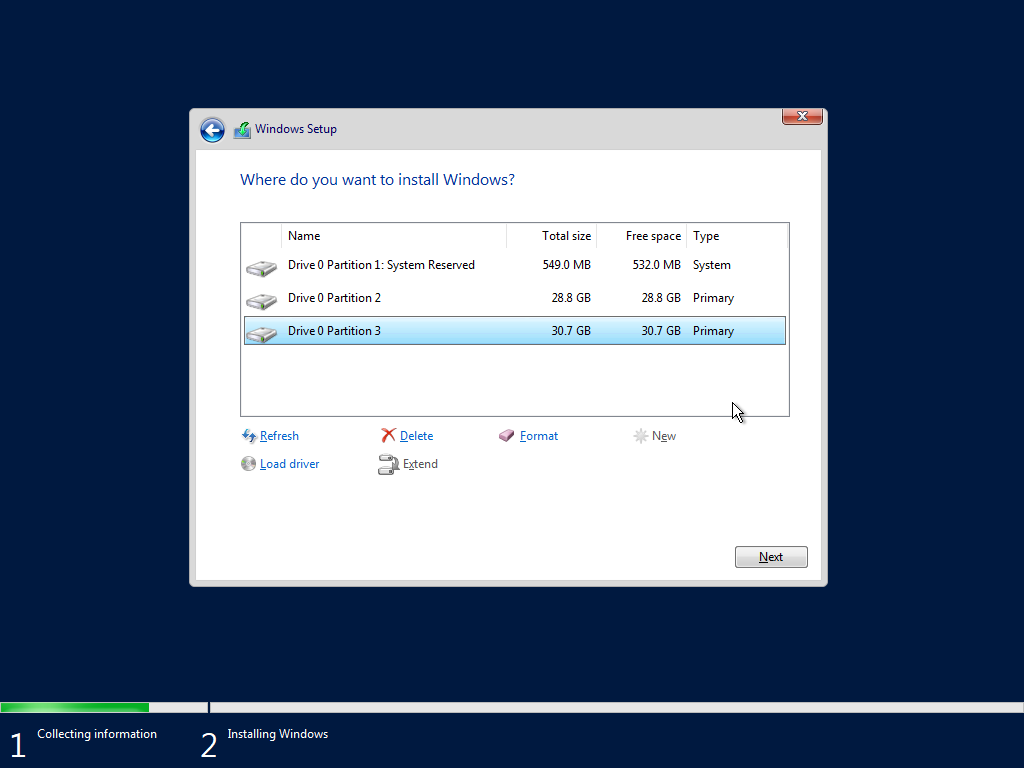Screen dimensions: 1024x768
Task: Click the Load driver icon
Action: click(248, 463)
